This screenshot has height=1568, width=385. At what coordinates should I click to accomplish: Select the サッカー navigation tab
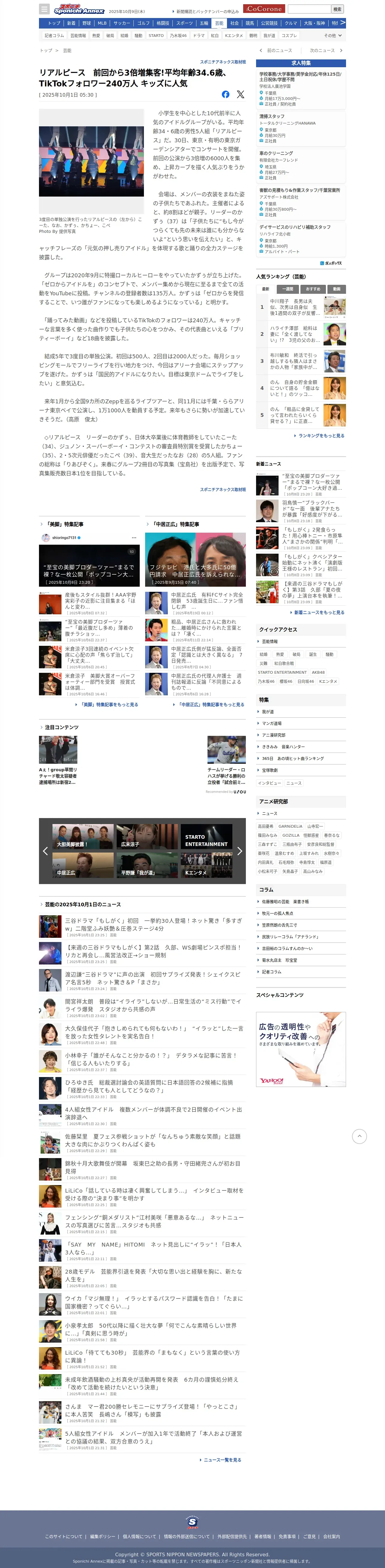click(x=122, y=23)
